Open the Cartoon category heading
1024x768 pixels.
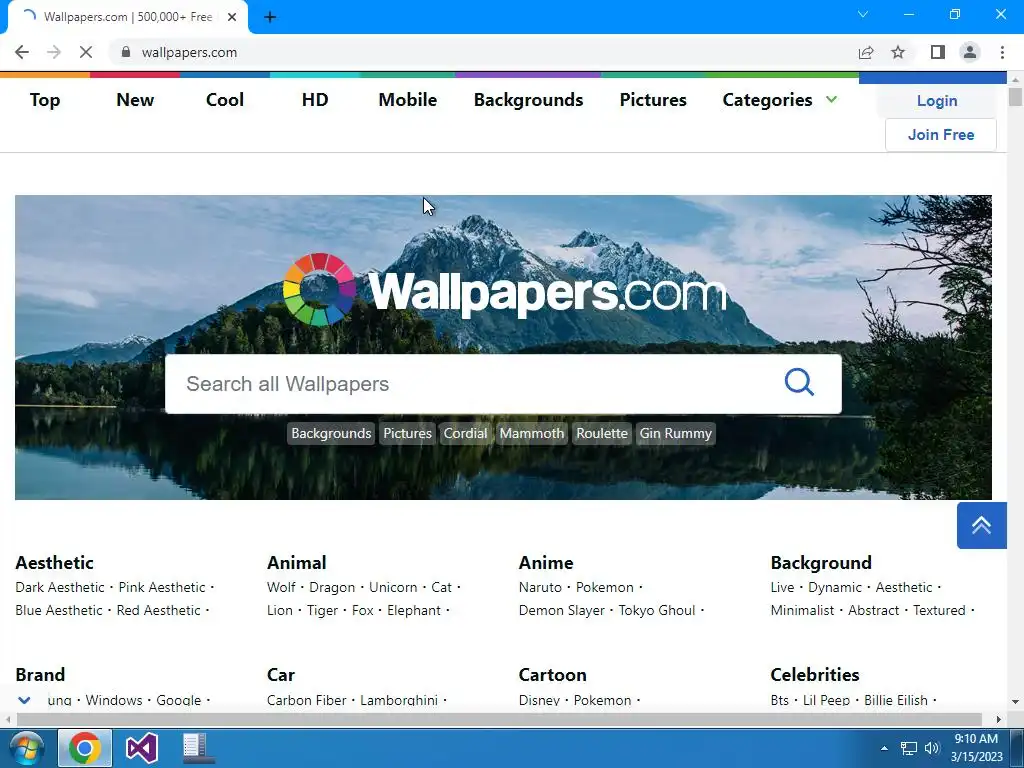click(x=552, y=675)
